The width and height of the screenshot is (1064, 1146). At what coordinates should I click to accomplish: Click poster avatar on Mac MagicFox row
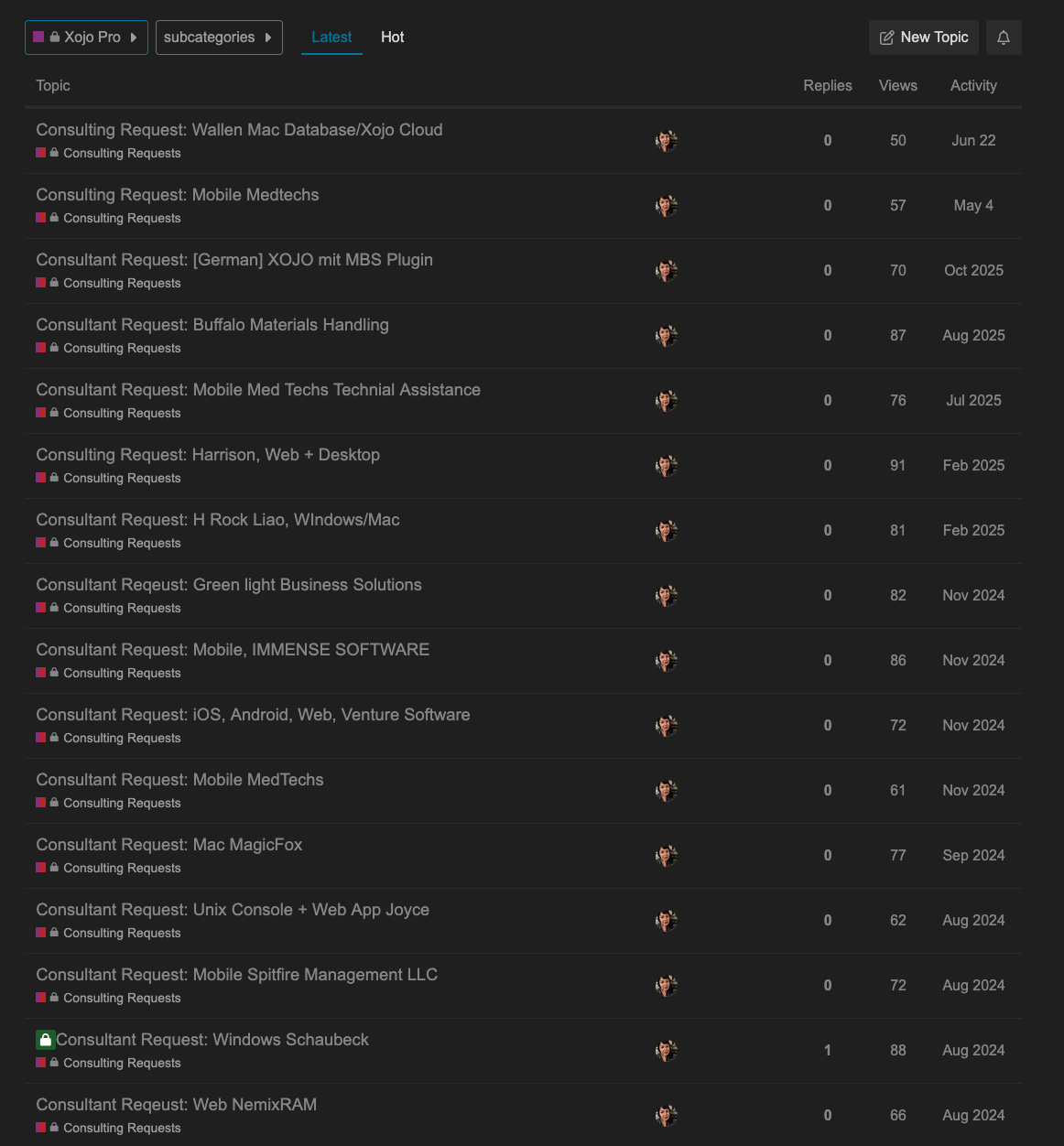(667, 856)
